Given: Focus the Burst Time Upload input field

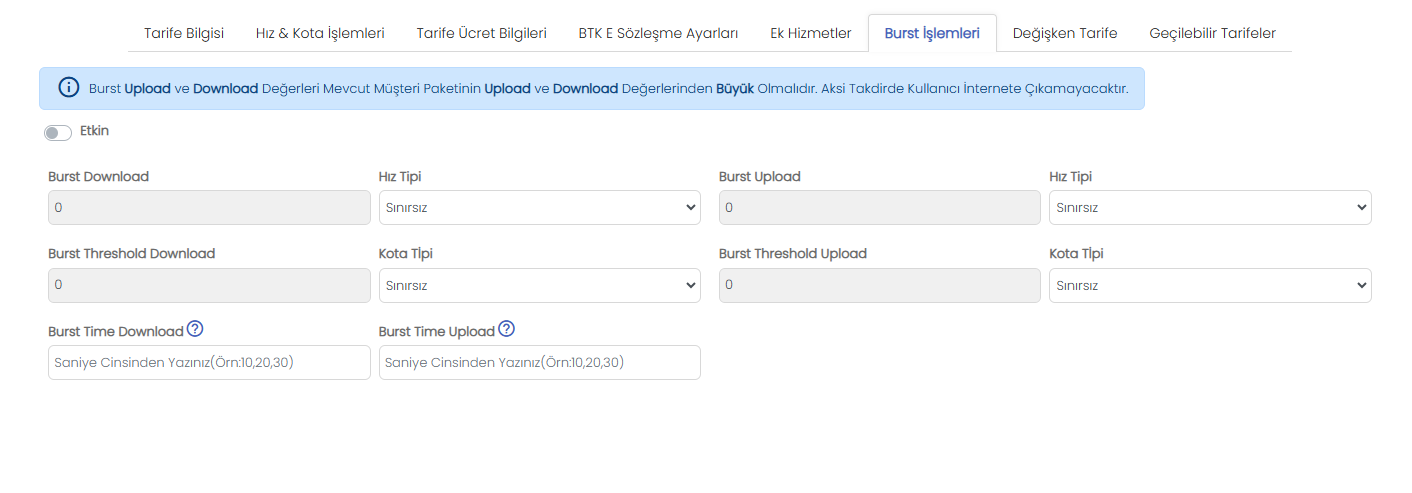Looking at the screenshot, I should click(x=540, y=362).
